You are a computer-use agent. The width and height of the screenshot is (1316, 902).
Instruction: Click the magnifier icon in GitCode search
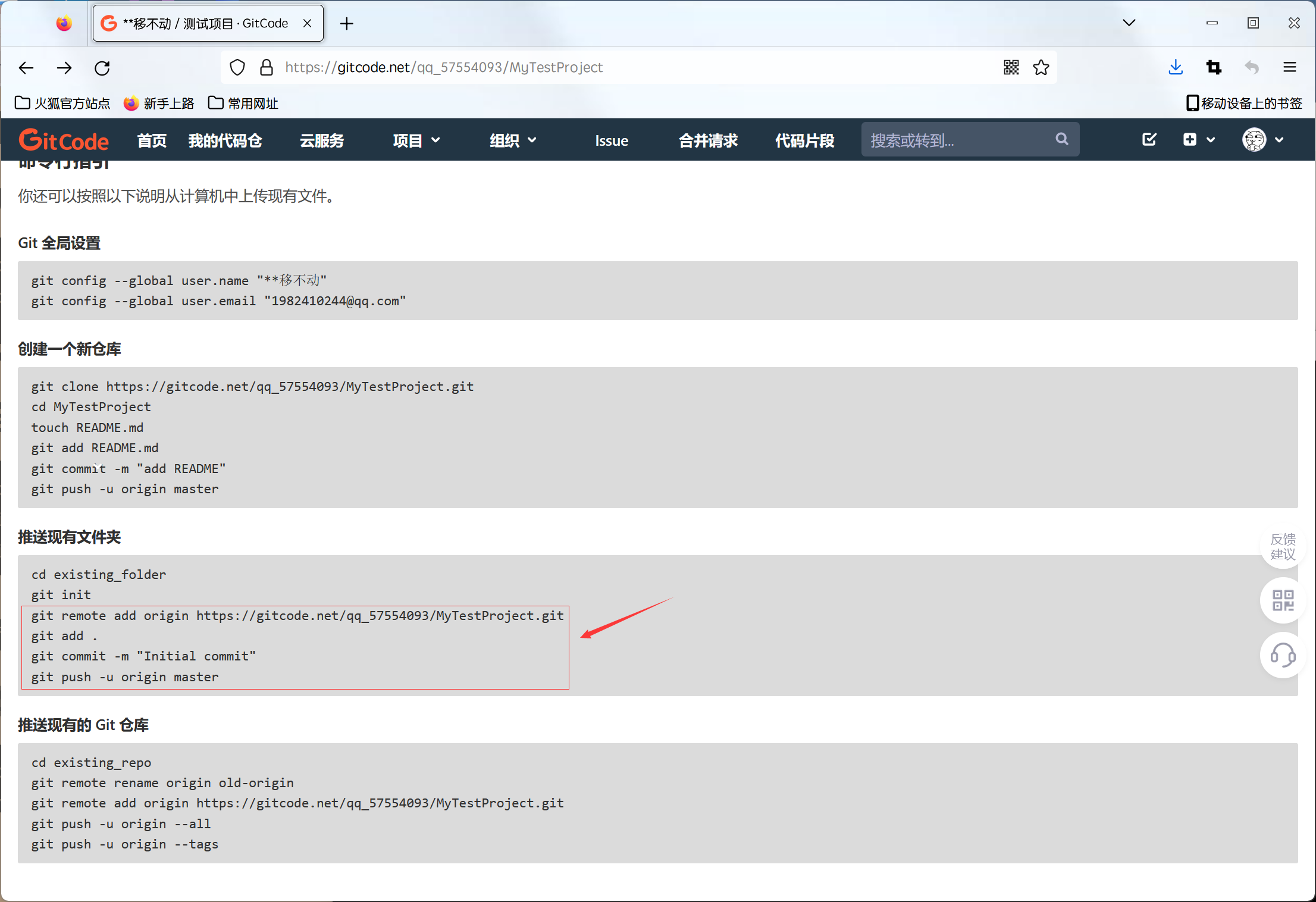1061,140
